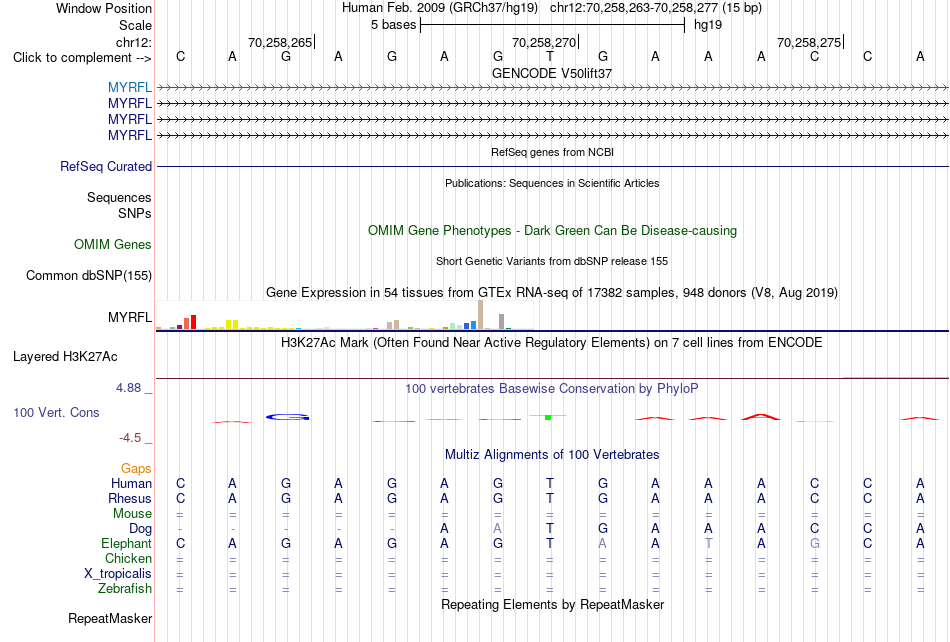Click the hg19 label beside the scale bar
Viewport: 950px width, 642px height.
click(x=708, y=25)
